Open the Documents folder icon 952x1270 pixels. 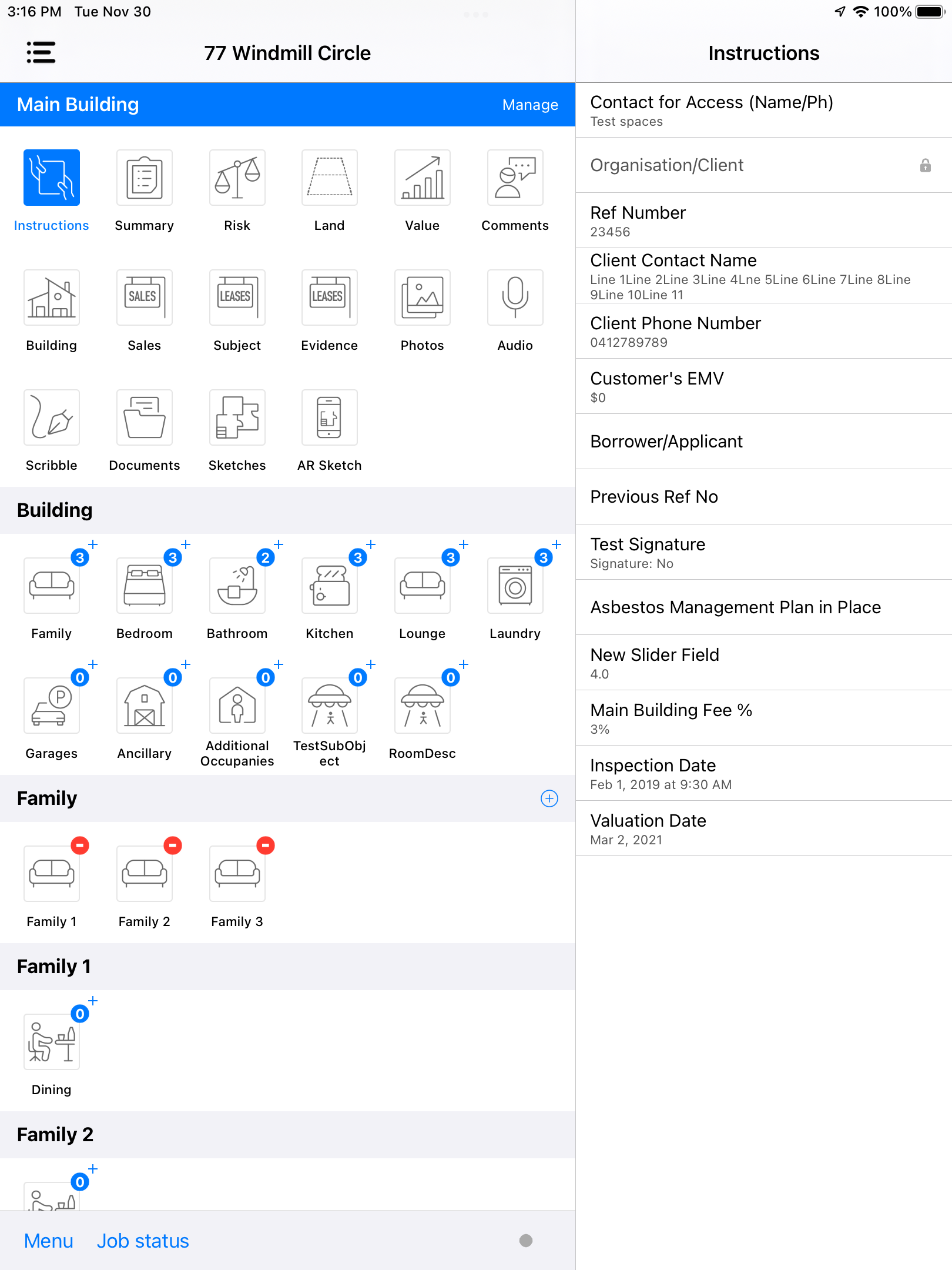[145, 417]
